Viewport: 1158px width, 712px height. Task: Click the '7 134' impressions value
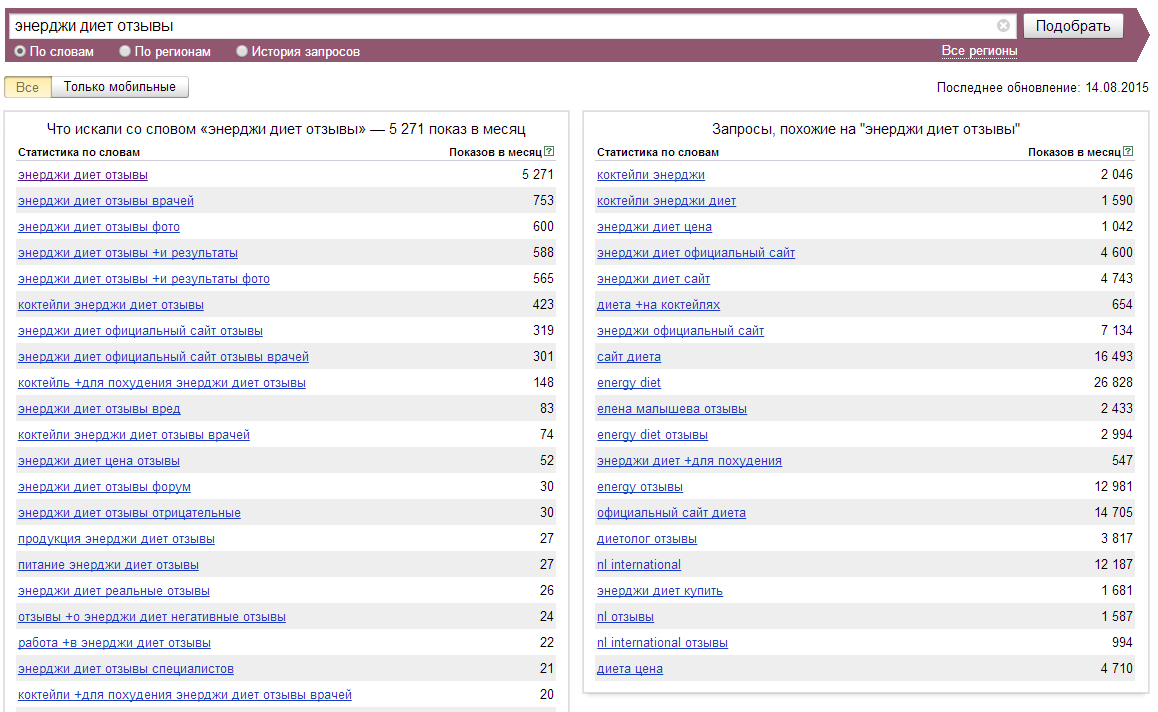(1117, 331)
